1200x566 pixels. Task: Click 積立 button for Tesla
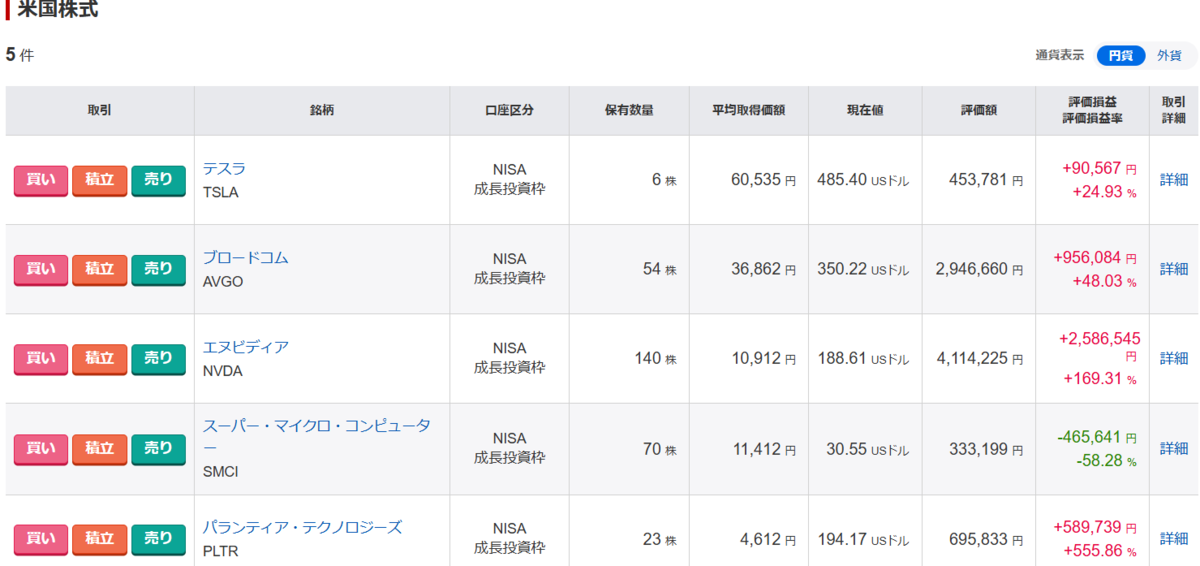tap(99, 180)
